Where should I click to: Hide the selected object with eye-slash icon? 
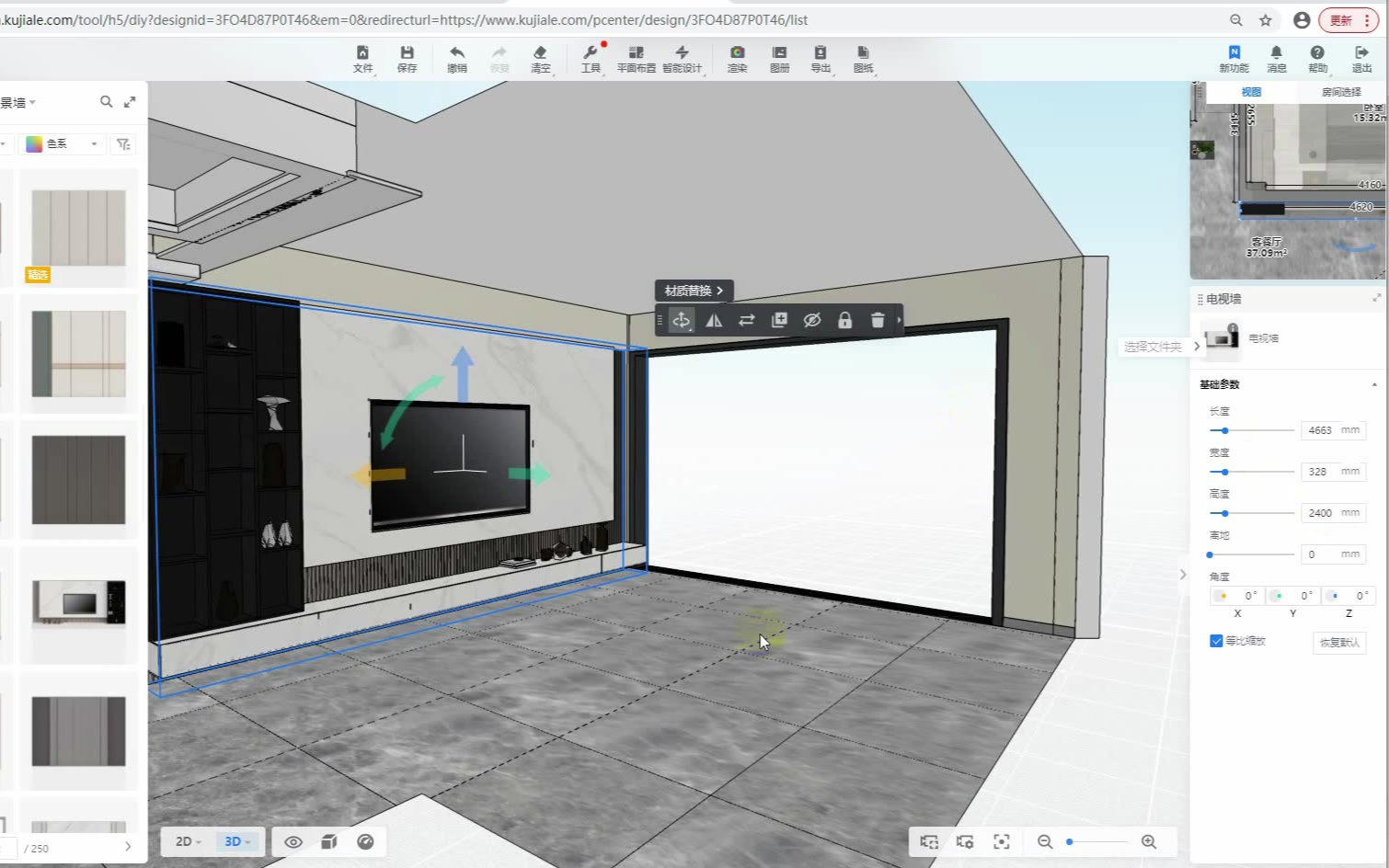(x=811, y=320)
